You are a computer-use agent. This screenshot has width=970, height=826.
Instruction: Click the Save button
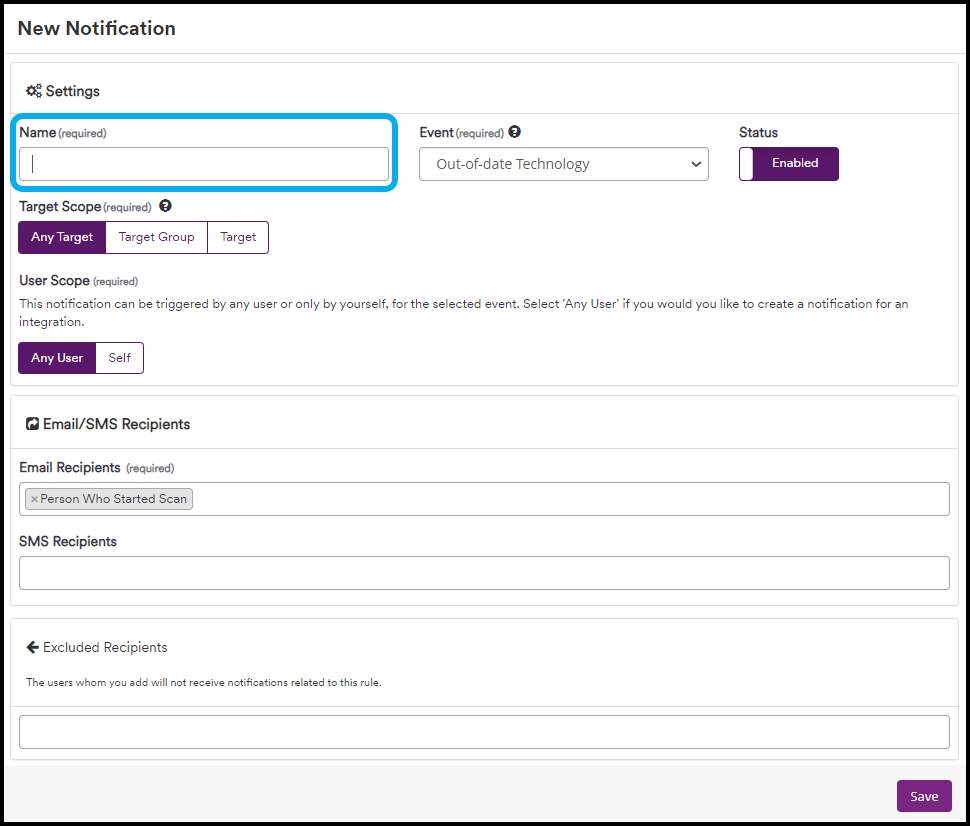924,796
